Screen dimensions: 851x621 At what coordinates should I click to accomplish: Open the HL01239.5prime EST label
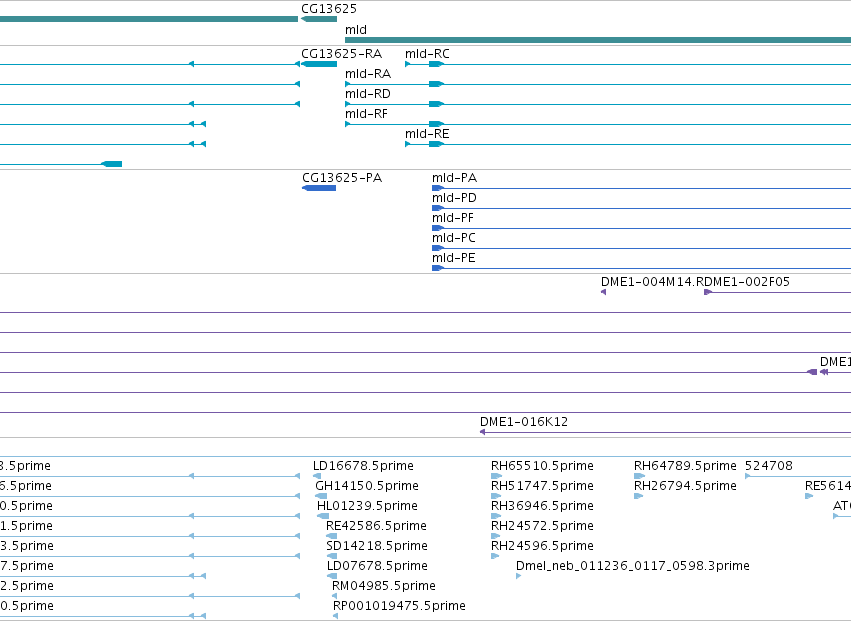click(x=367, y=506)
